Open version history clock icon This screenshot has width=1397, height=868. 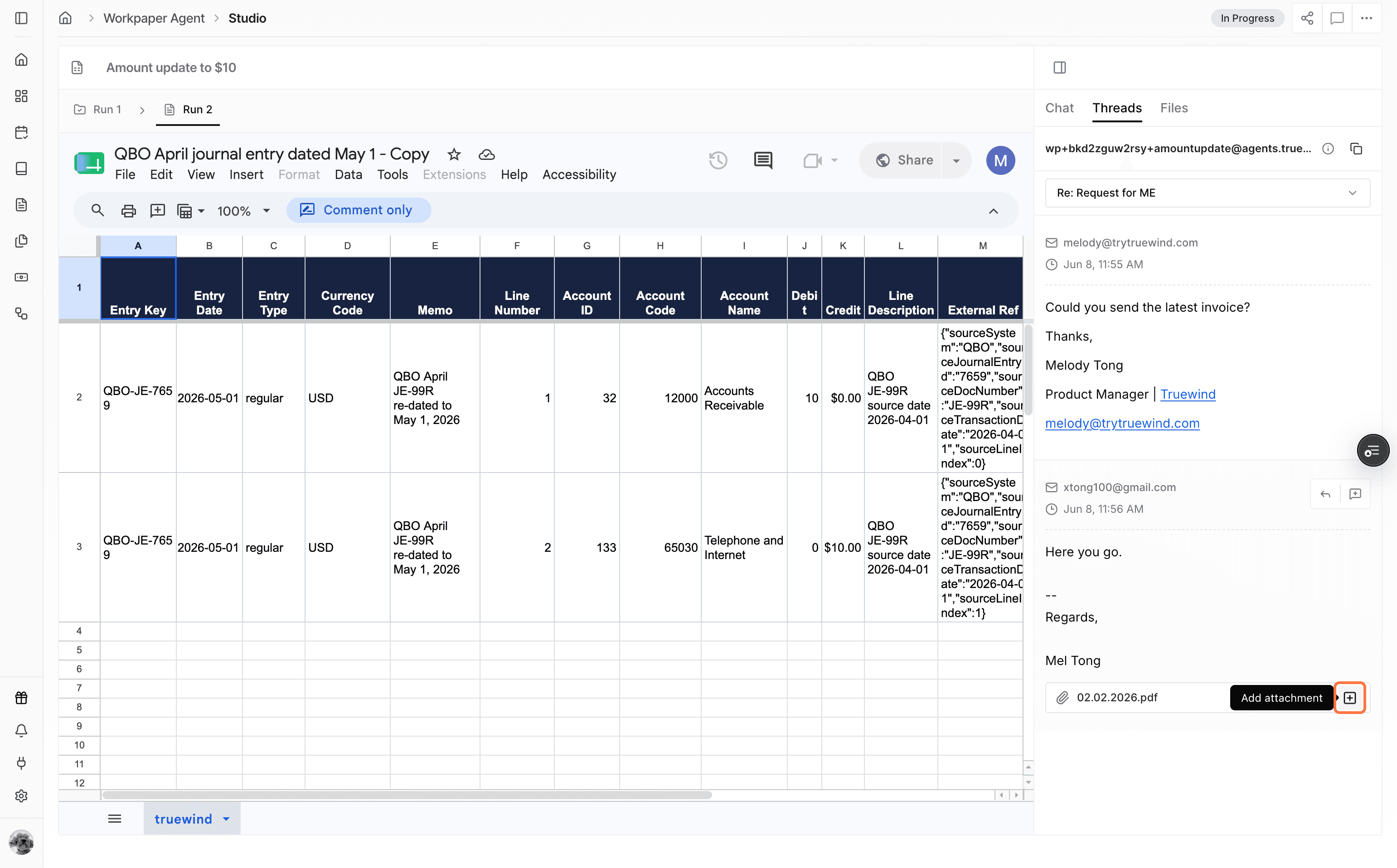coord(718,160)
